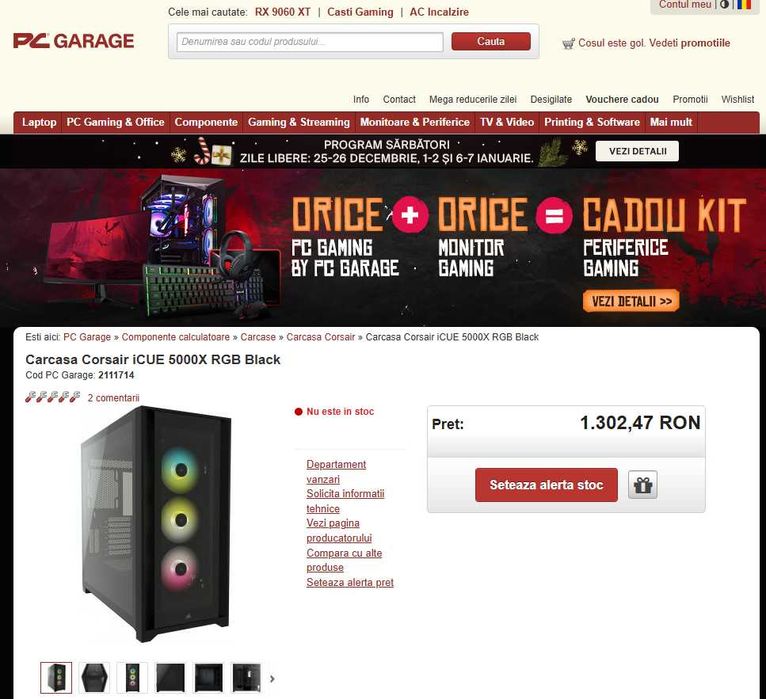
Task: Focus the product search input field
Action: 310,42
